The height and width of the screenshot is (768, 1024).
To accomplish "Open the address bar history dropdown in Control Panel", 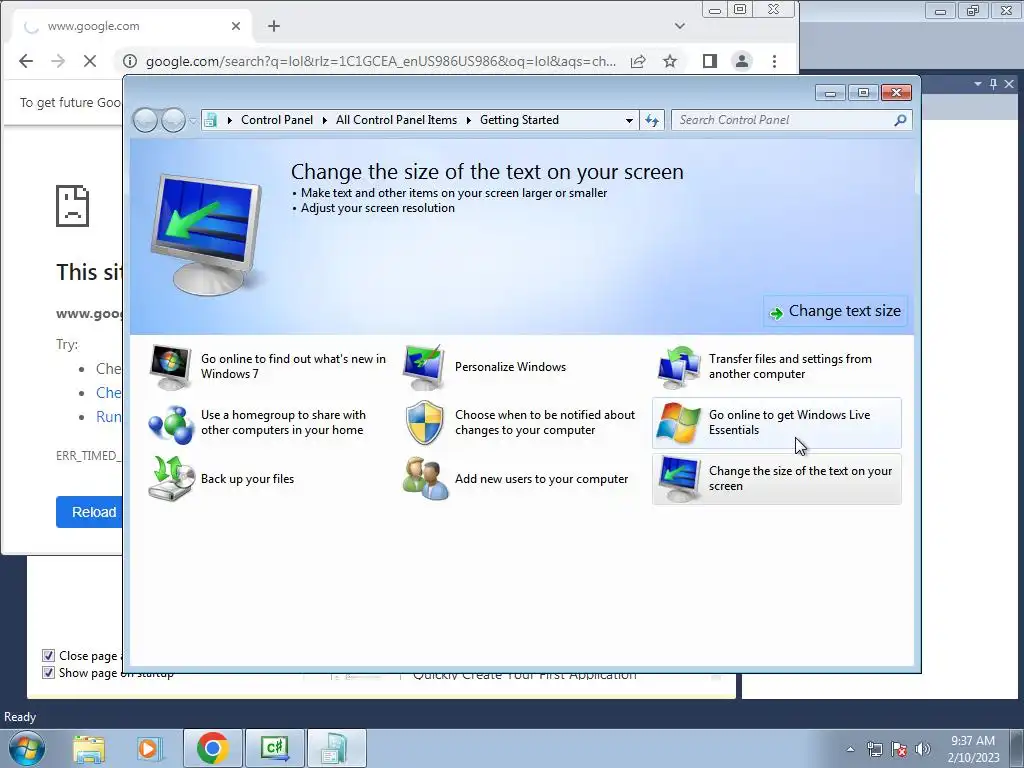I will coord(629,120).
